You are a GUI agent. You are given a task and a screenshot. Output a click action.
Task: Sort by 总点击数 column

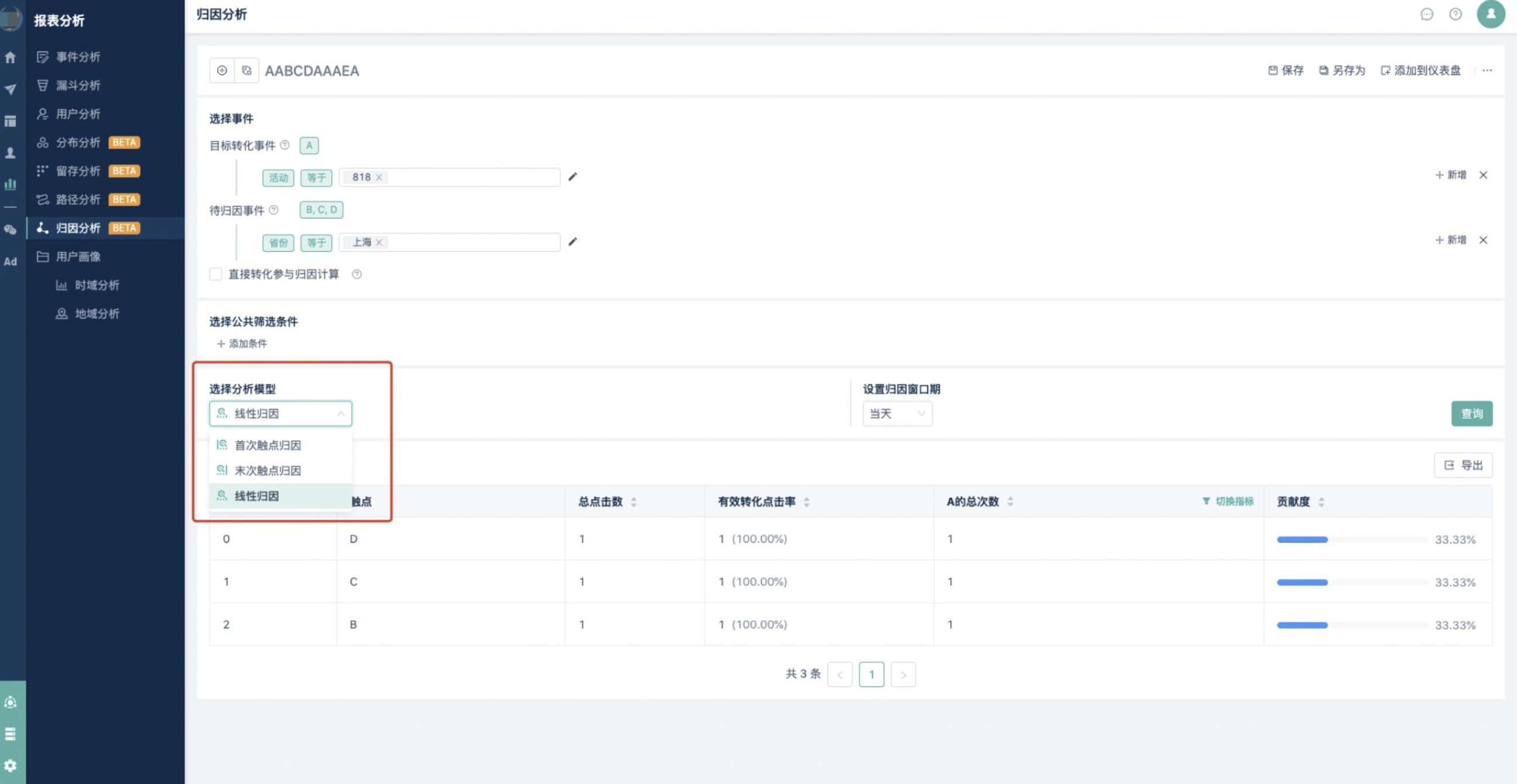(633, 501)
